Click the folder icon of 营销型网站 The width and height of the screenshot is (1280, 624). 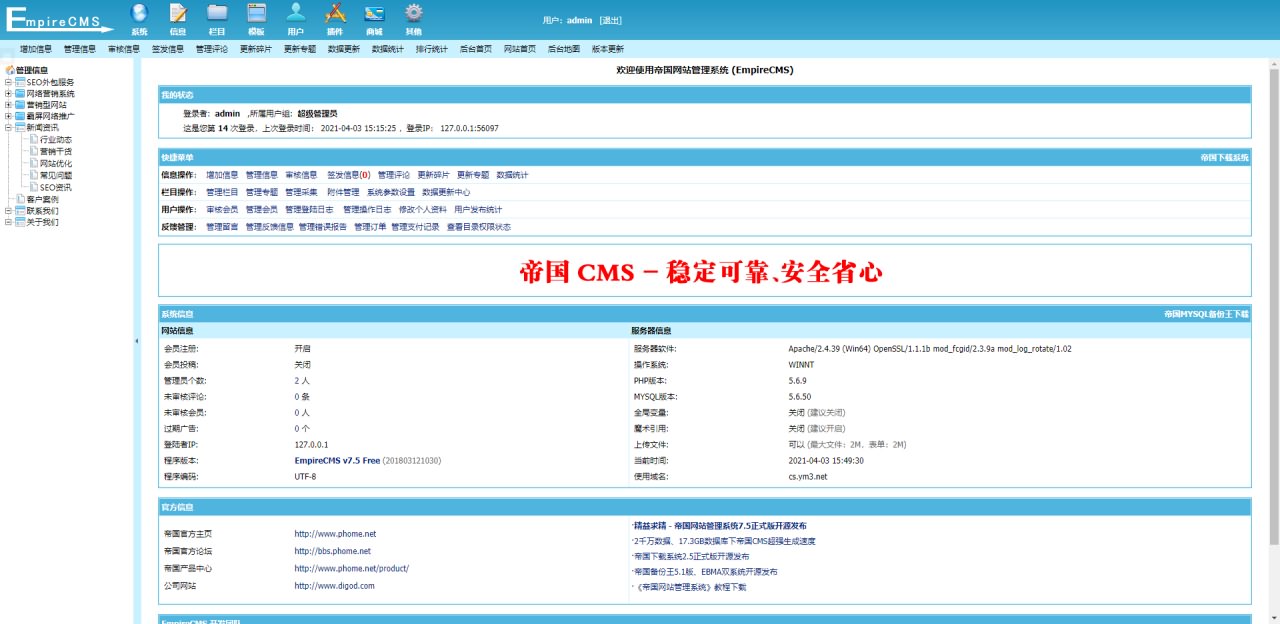click(20, 105)
